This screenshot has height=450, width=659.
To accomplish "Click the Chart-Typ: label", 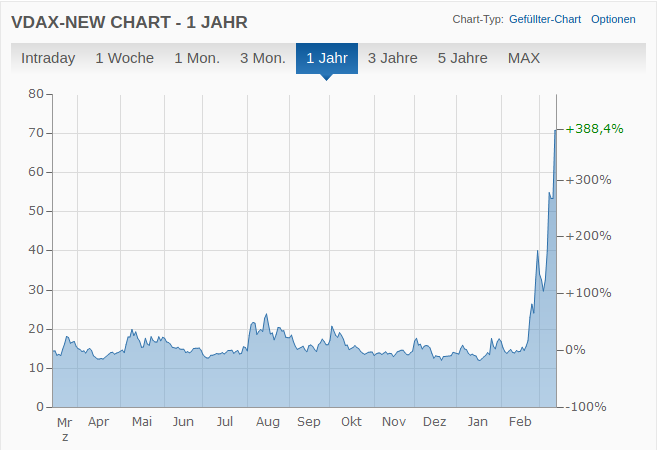I will 478,19.
